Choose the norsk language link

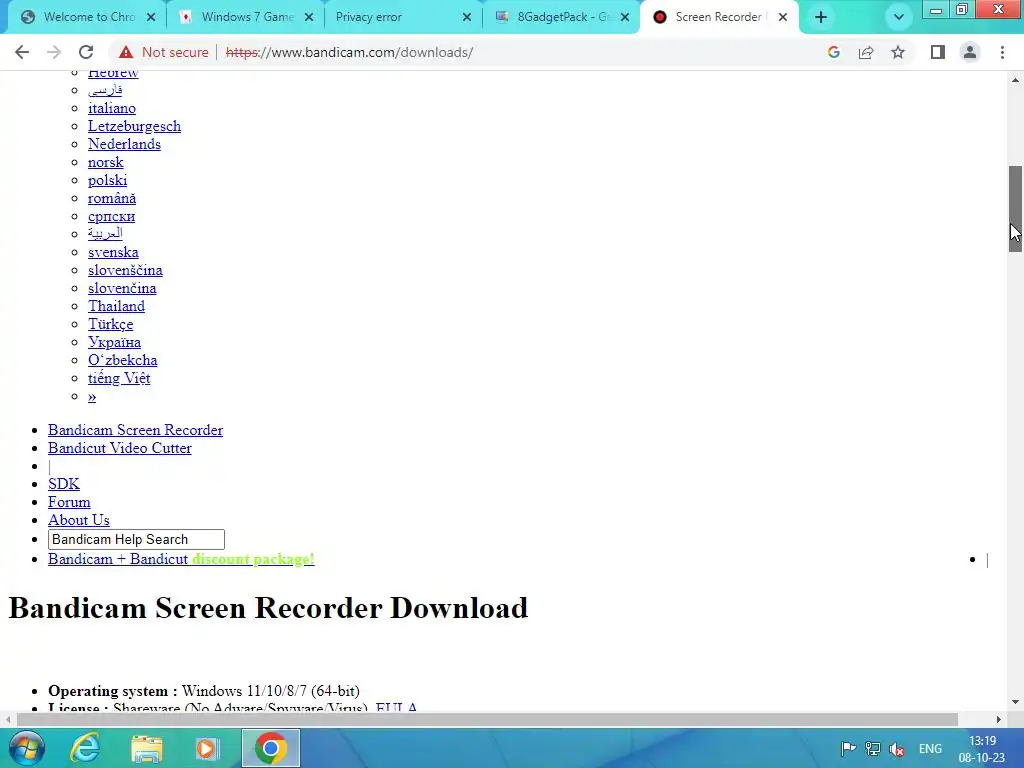(106, 162)
